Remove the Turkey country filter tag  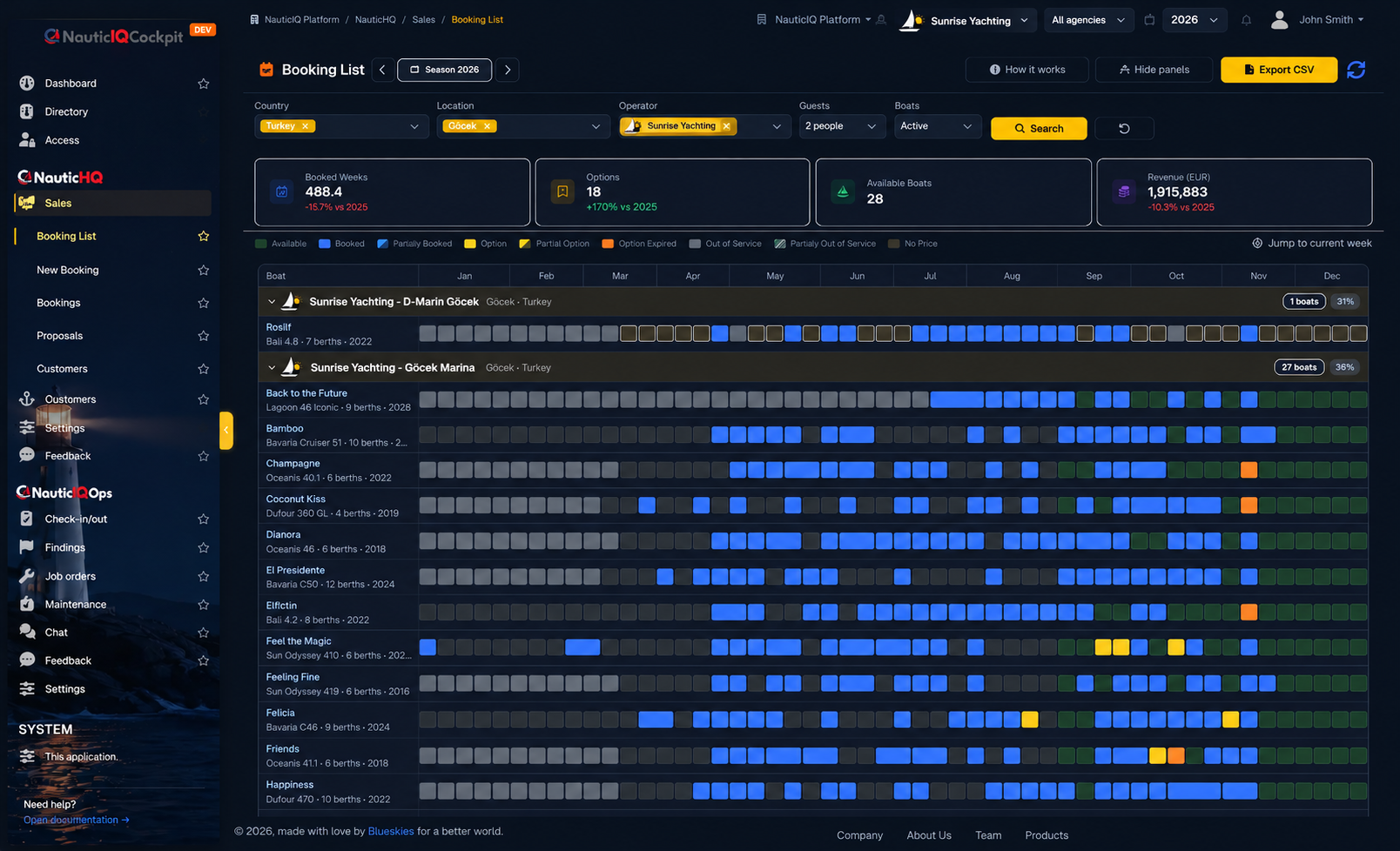(x=306, y=126)
